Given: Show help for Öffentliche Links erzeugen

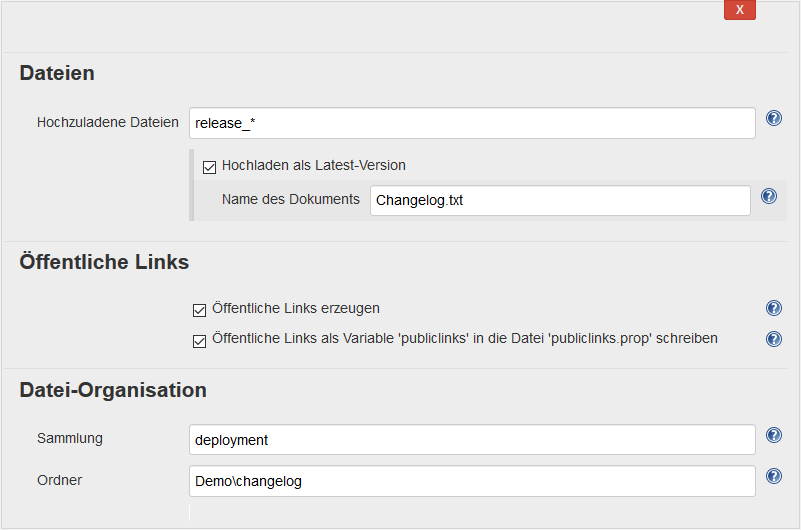Looking at the screenshot, I should click(773, 308).
